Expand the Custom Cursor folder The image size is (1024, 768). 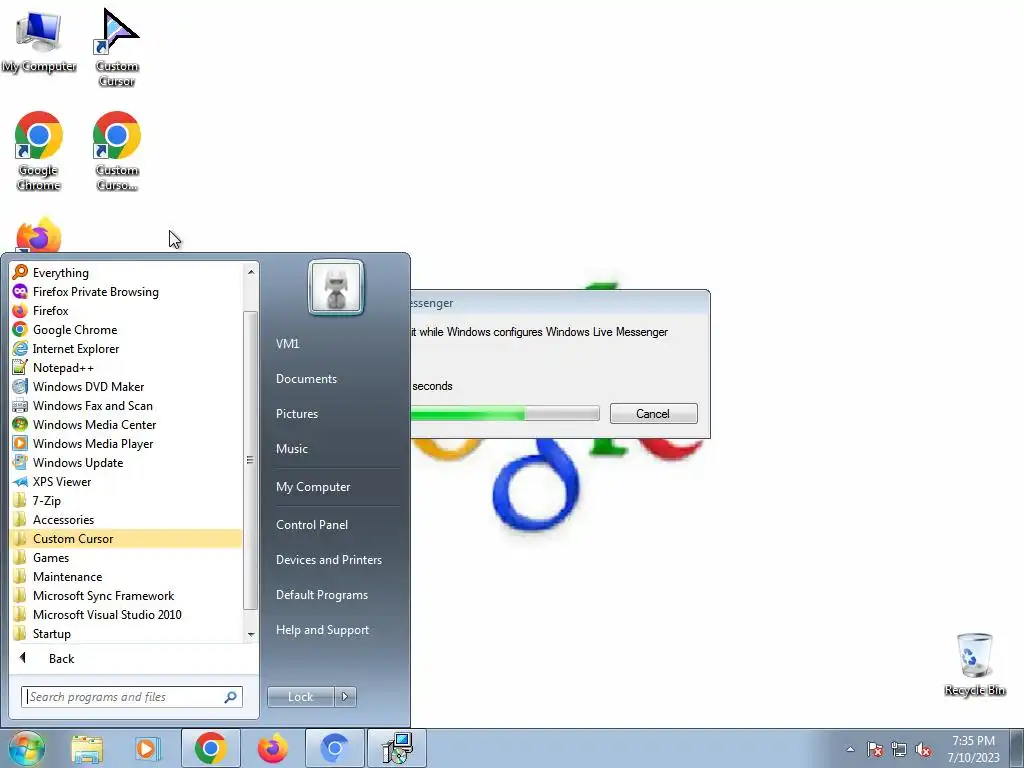tap(127, 538)
